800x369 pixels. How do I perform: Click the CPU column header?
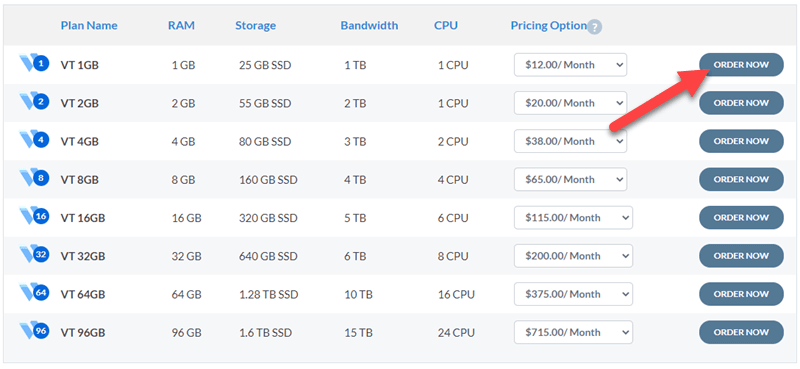[x=446, y=26]
